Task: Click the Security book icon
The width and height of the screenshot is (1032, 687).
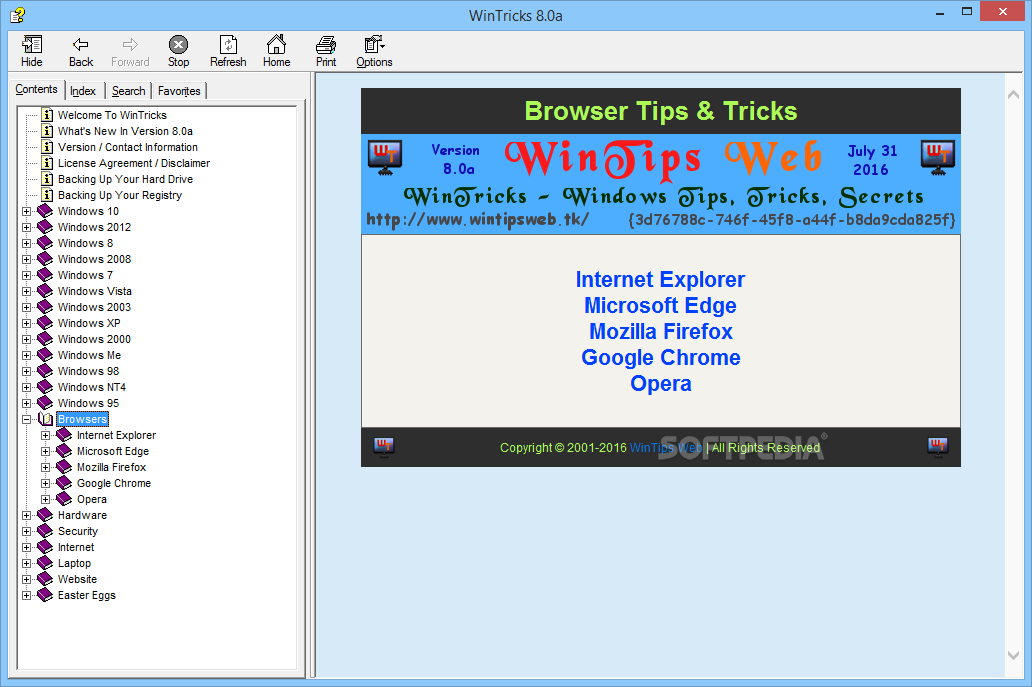Action: [45, 531]
